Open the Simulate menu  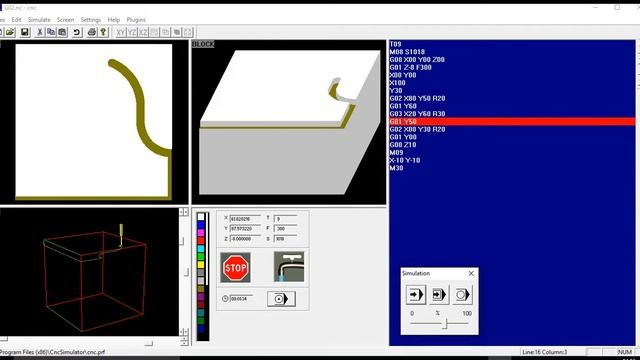39,20
